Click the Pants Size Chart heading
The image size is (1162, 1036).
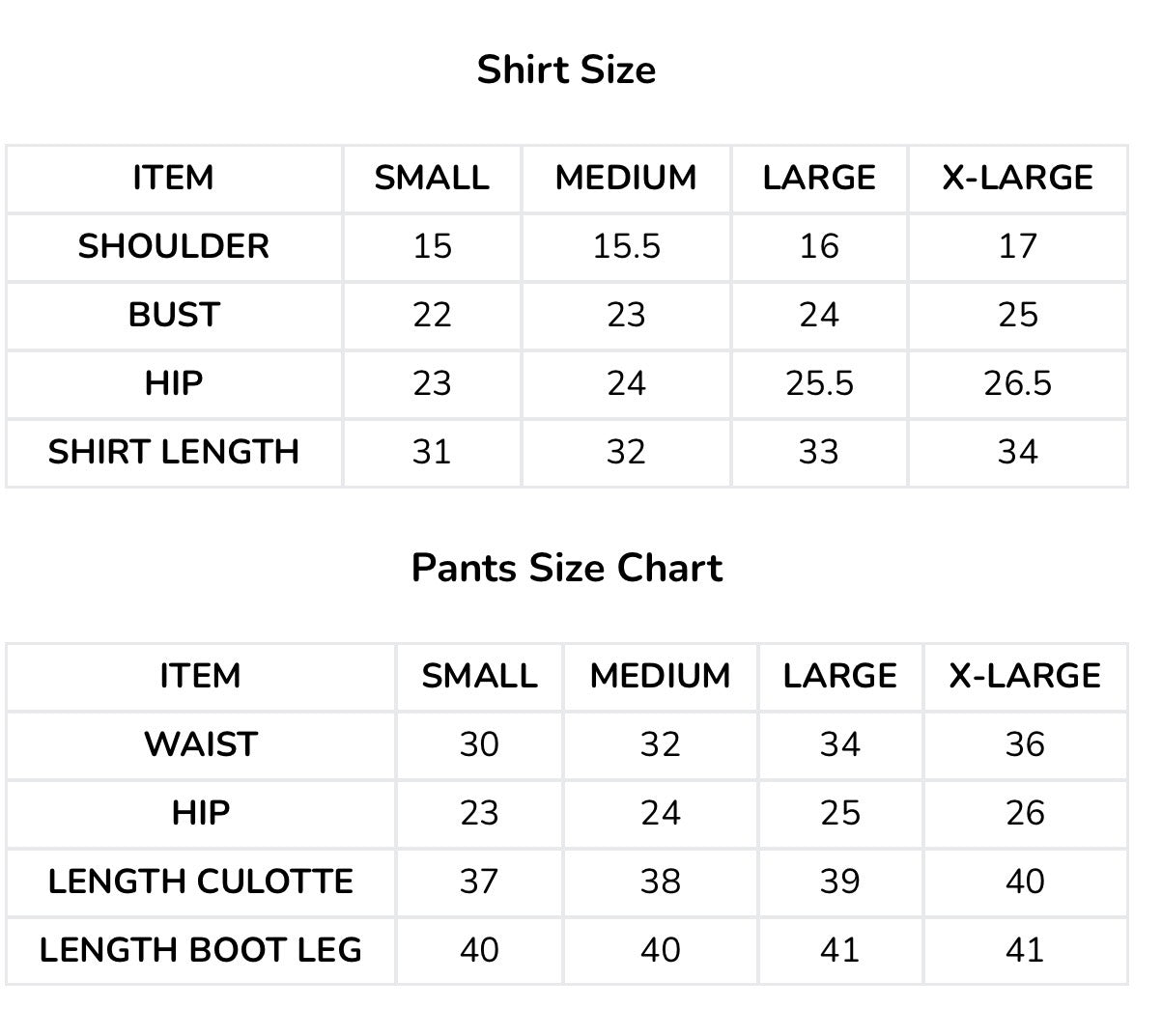tap(567, 568)
